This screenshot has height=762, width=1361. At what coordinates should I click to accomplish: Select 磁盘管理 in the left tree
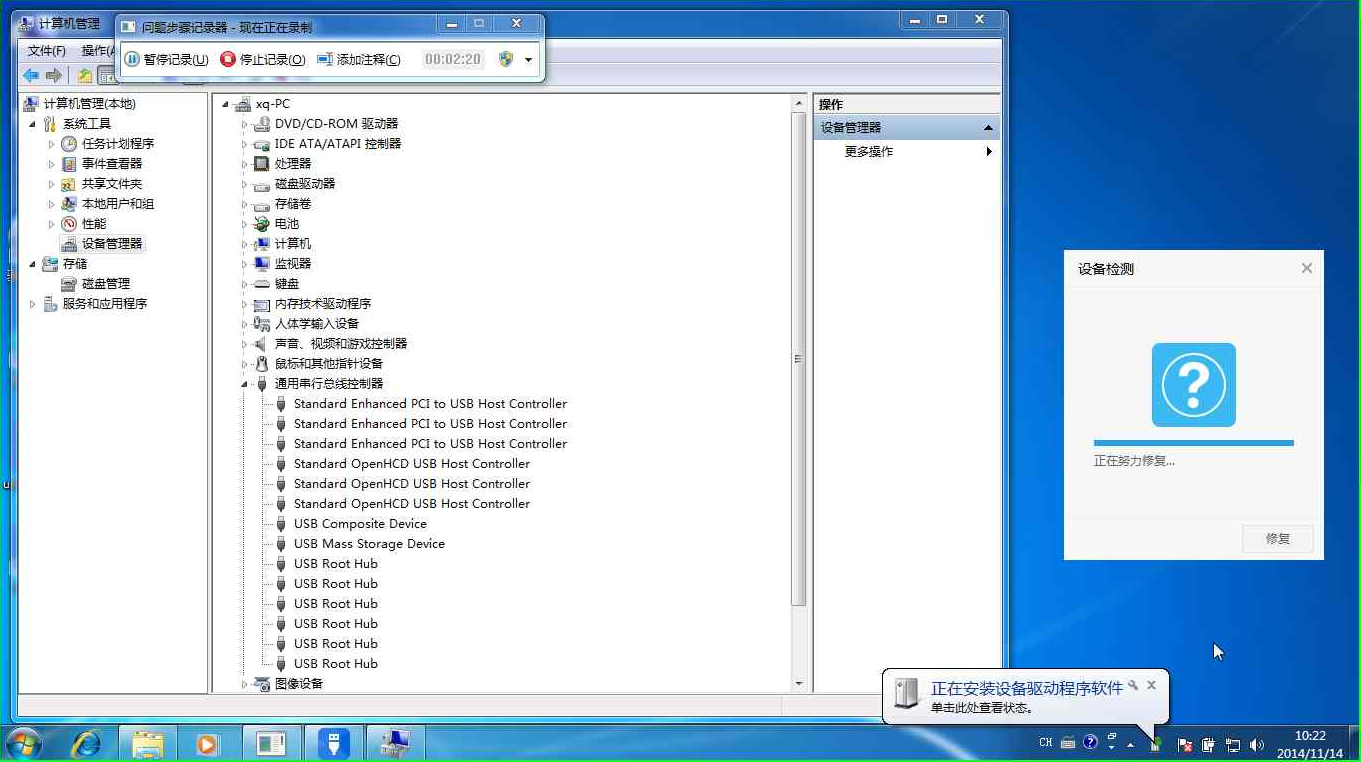[105, 284]
